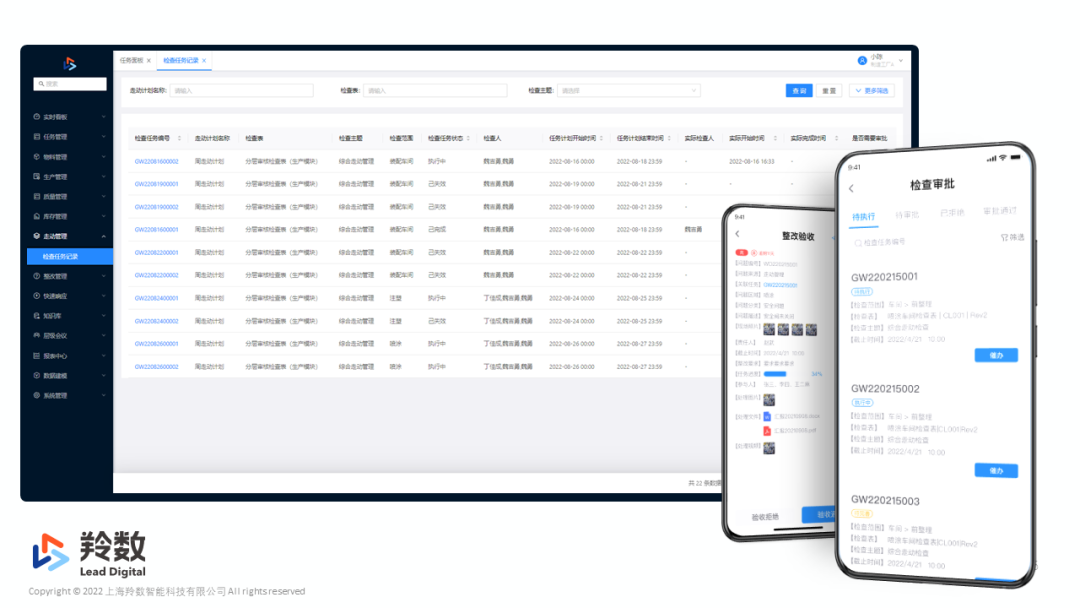Open task link GW22082600002
Image resolution: width=1080 pixels, height=608 pixels.
pos(156,366)
